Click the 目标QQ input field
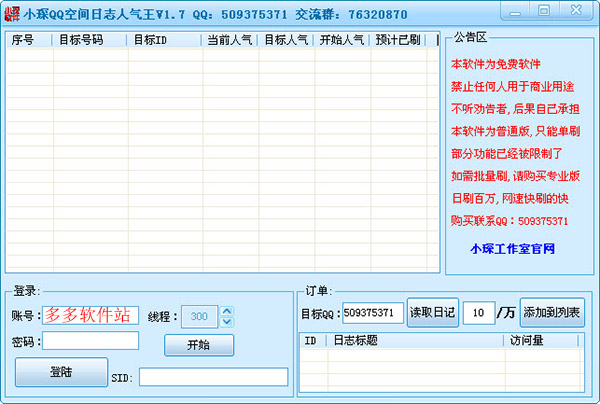This screenshot has height=404, width=600. tap(373, 313)
